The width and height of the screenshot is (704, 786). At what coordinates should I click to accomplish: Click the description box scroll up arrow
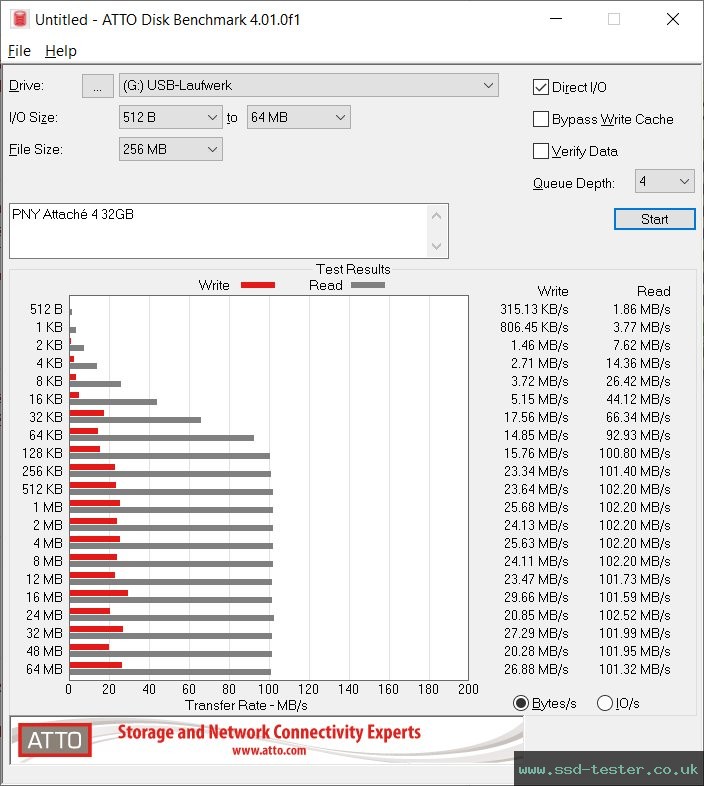pos(436,217)
